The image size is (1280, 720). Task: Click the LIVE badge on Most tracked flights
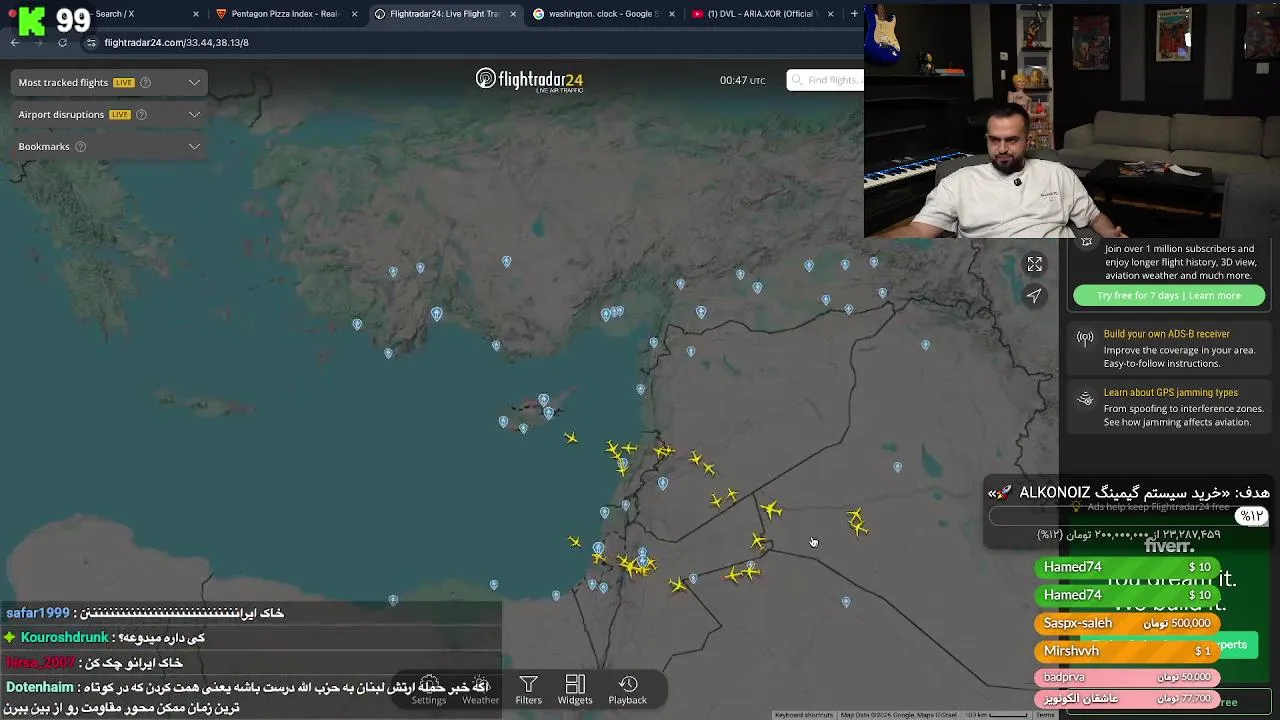pos(123,82)
